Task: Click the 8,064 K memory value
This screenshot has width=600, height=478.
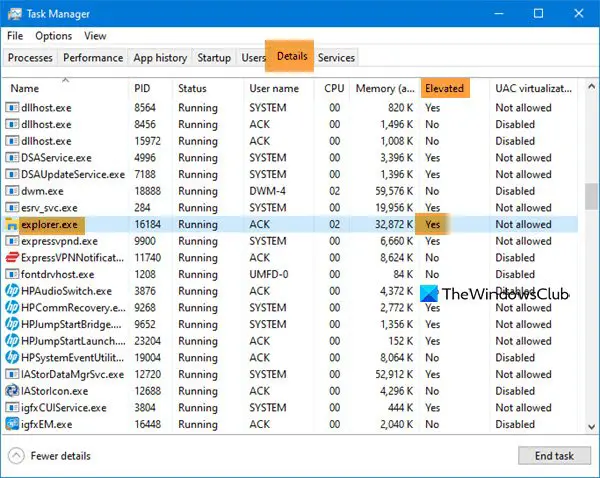Action: (397, 357)
